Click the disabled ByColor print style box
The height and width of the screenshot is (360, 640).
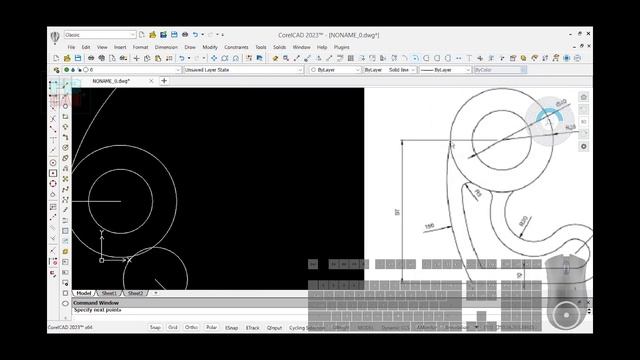(x=500, y=70)
